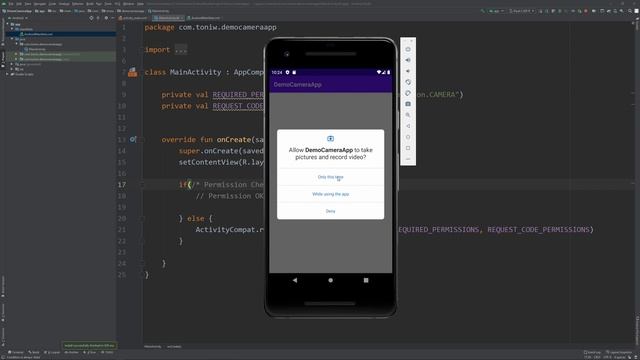Open the Edit menu

click(x=19, y=4)
